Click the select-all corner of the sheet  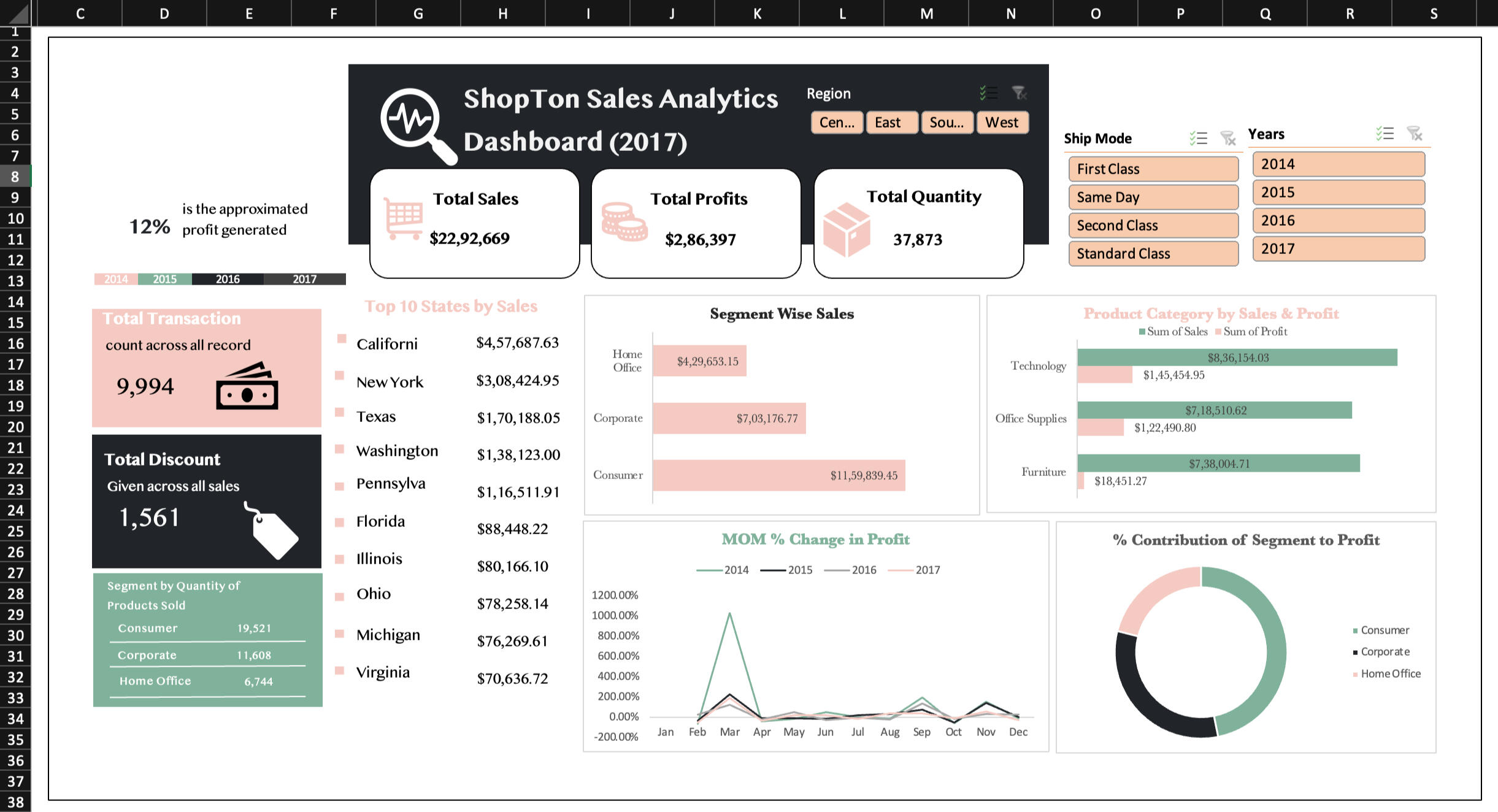point(17,12)
